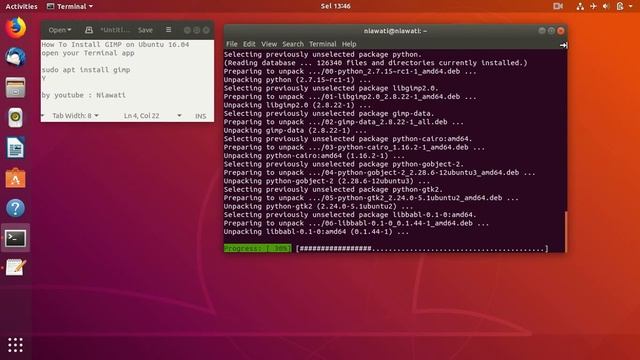
Task: Open the Help menu in terminal
Action: [x=349, y=44]
